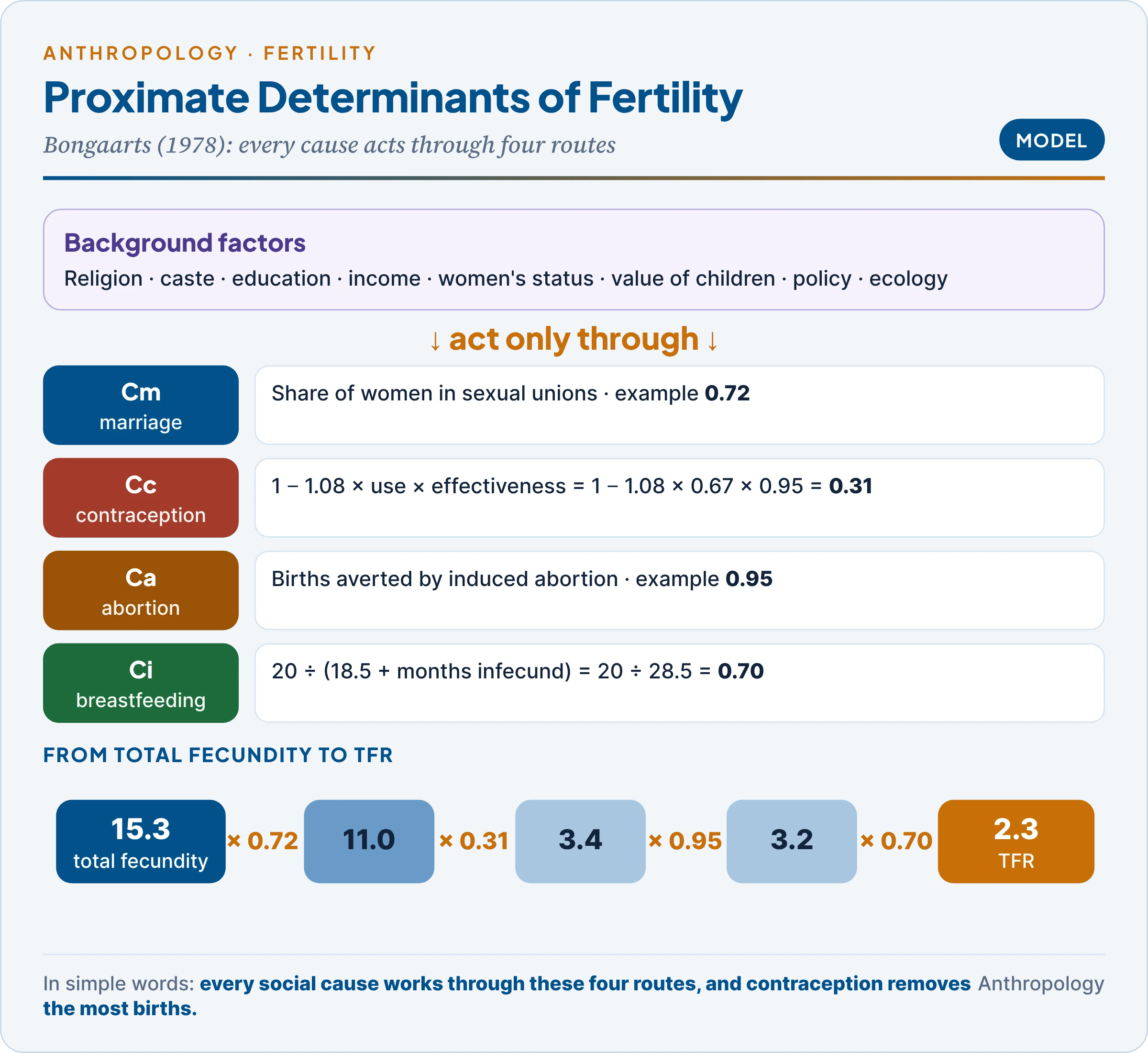Click the 11.0 value box
The width and height of the screenshot is (1148, 1053).
(x=369, y=842)
